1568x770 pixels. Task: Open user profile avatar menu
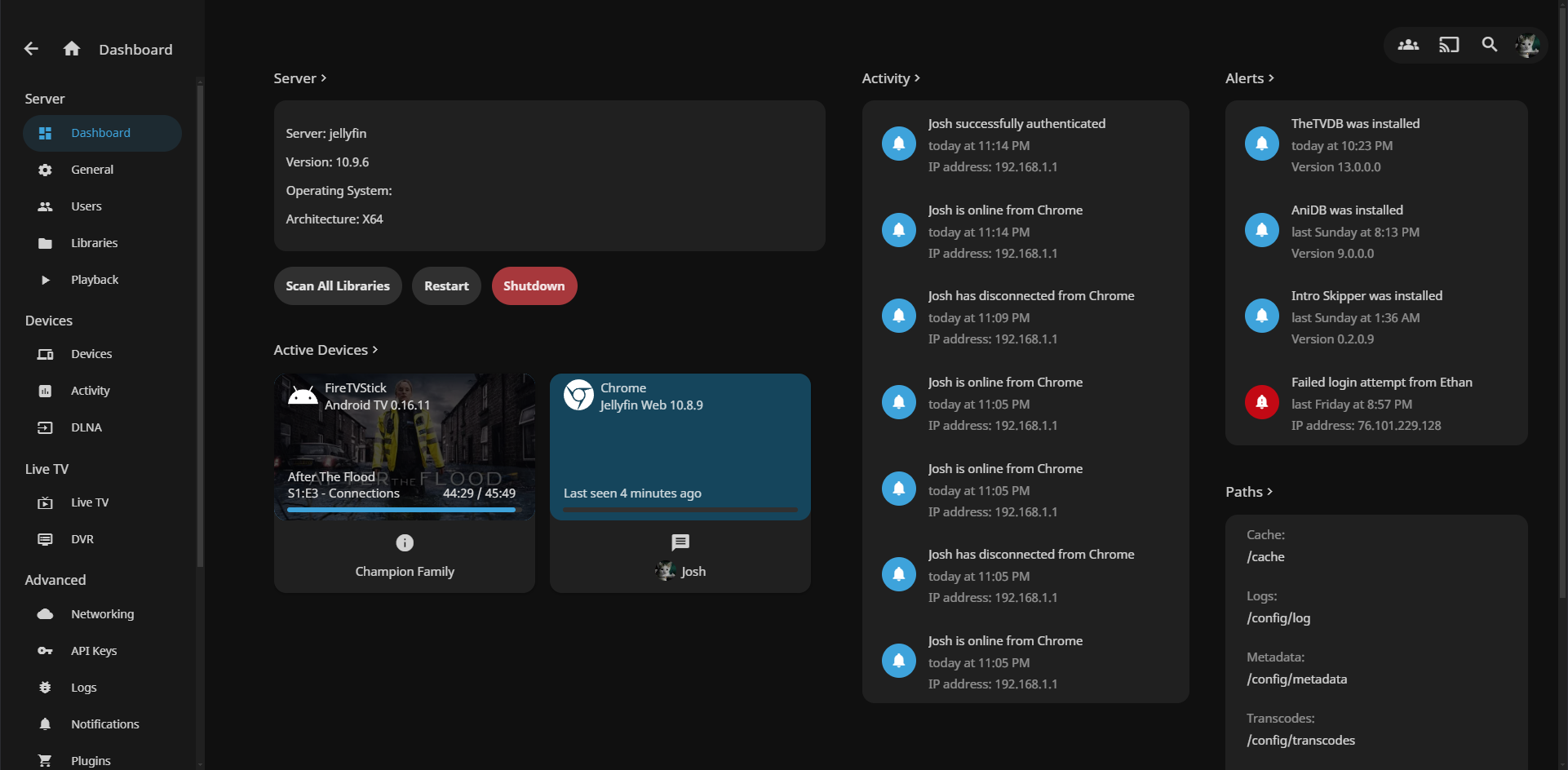point(1526,45)
